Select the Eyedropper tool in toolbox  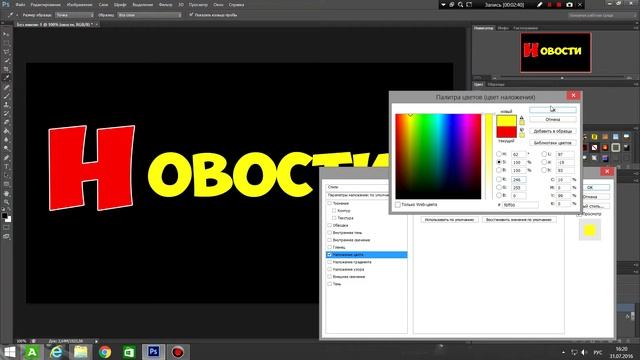pos(6,78)
